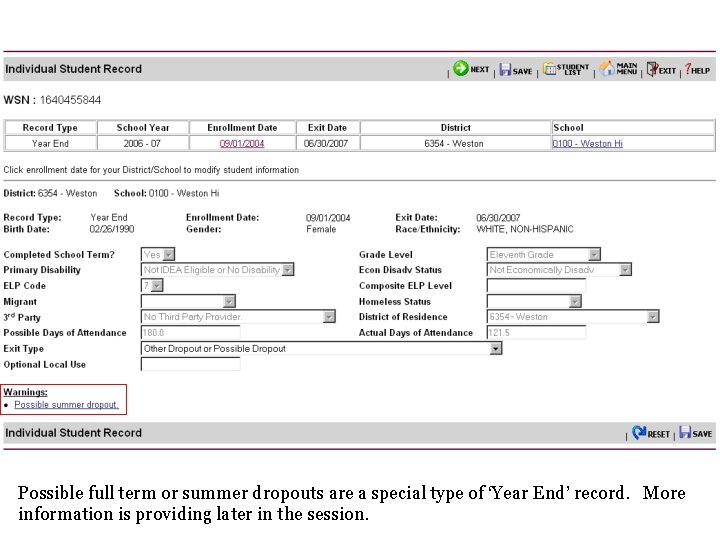The height and width of the screenshot is (540, 720).
Task: Click the green Next arrow icon
Action: (461, 68)
